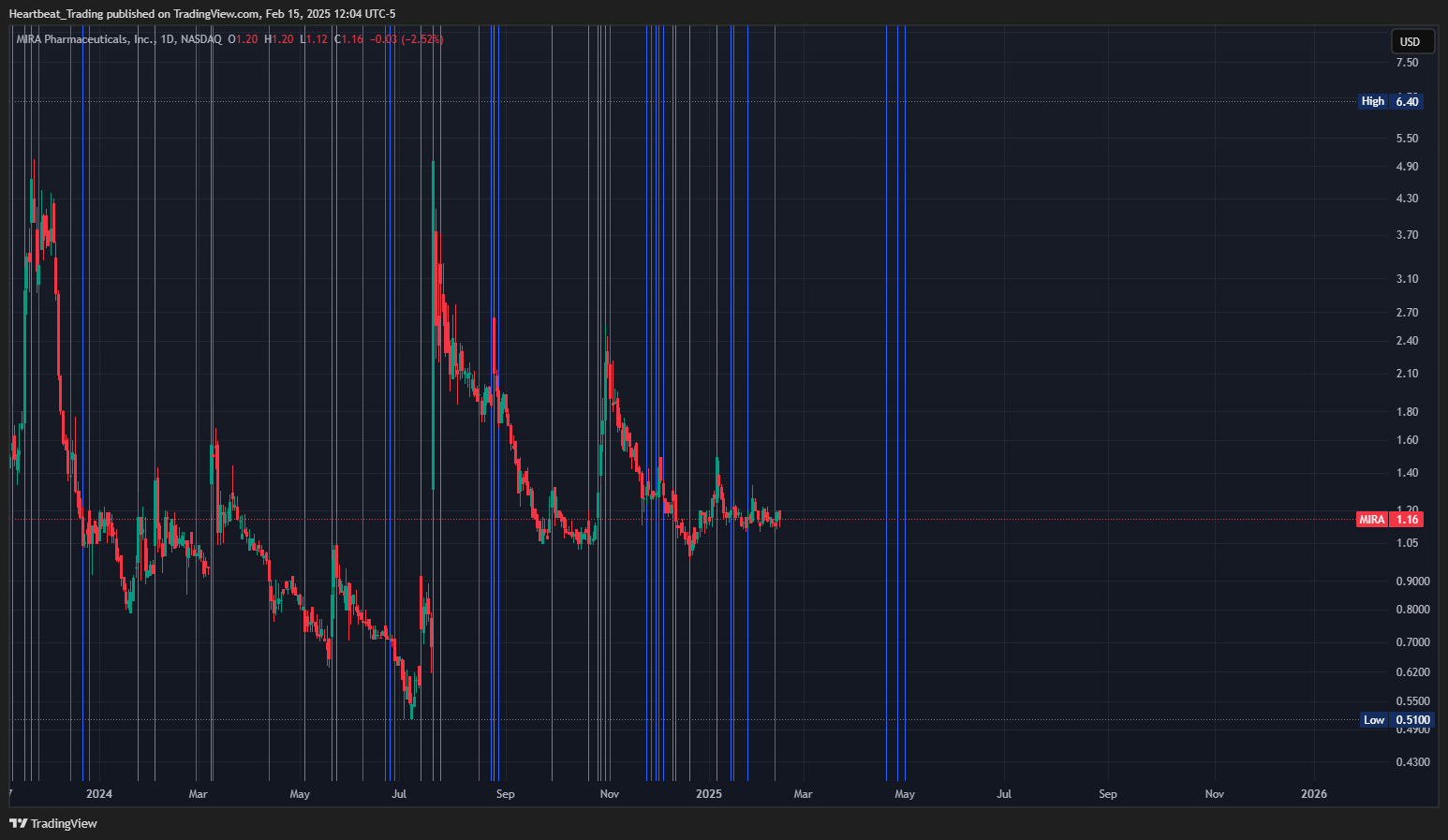Click the 1.80 price axis label
1448x840 pixels.
click(1407, 412)
